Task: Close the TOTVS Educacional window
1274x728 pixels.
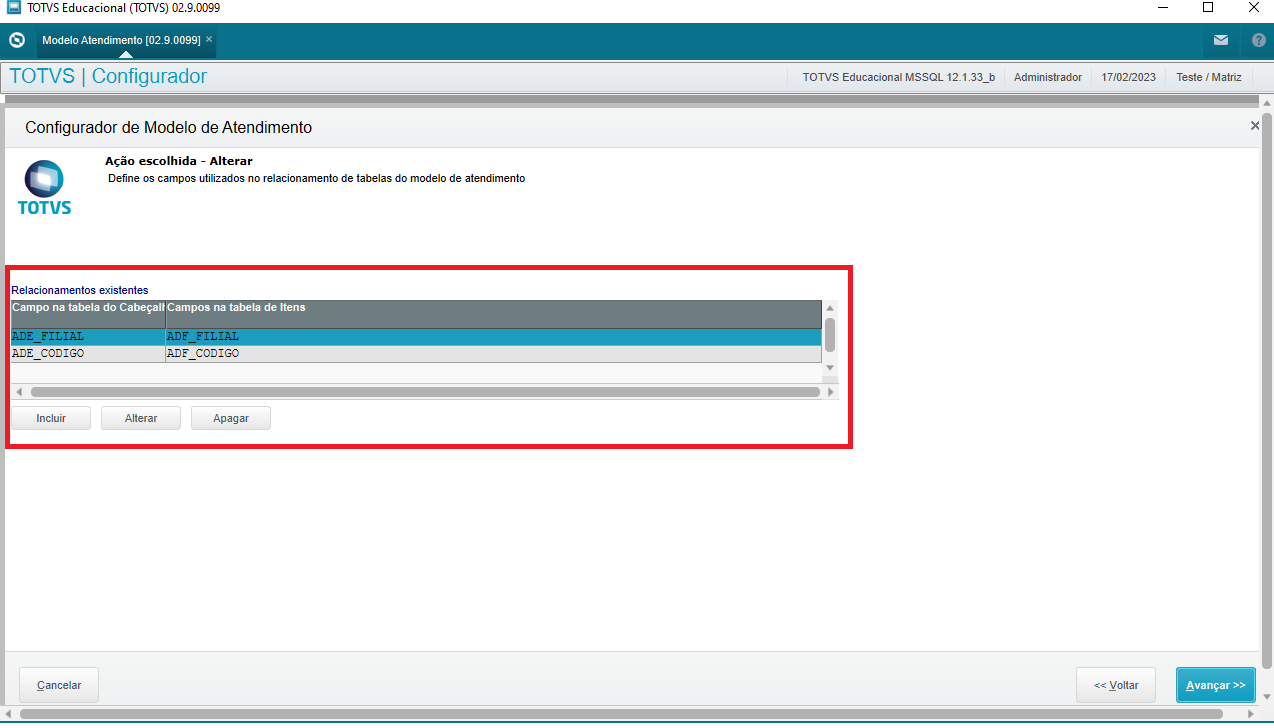Action: [x=1253, y=8]
